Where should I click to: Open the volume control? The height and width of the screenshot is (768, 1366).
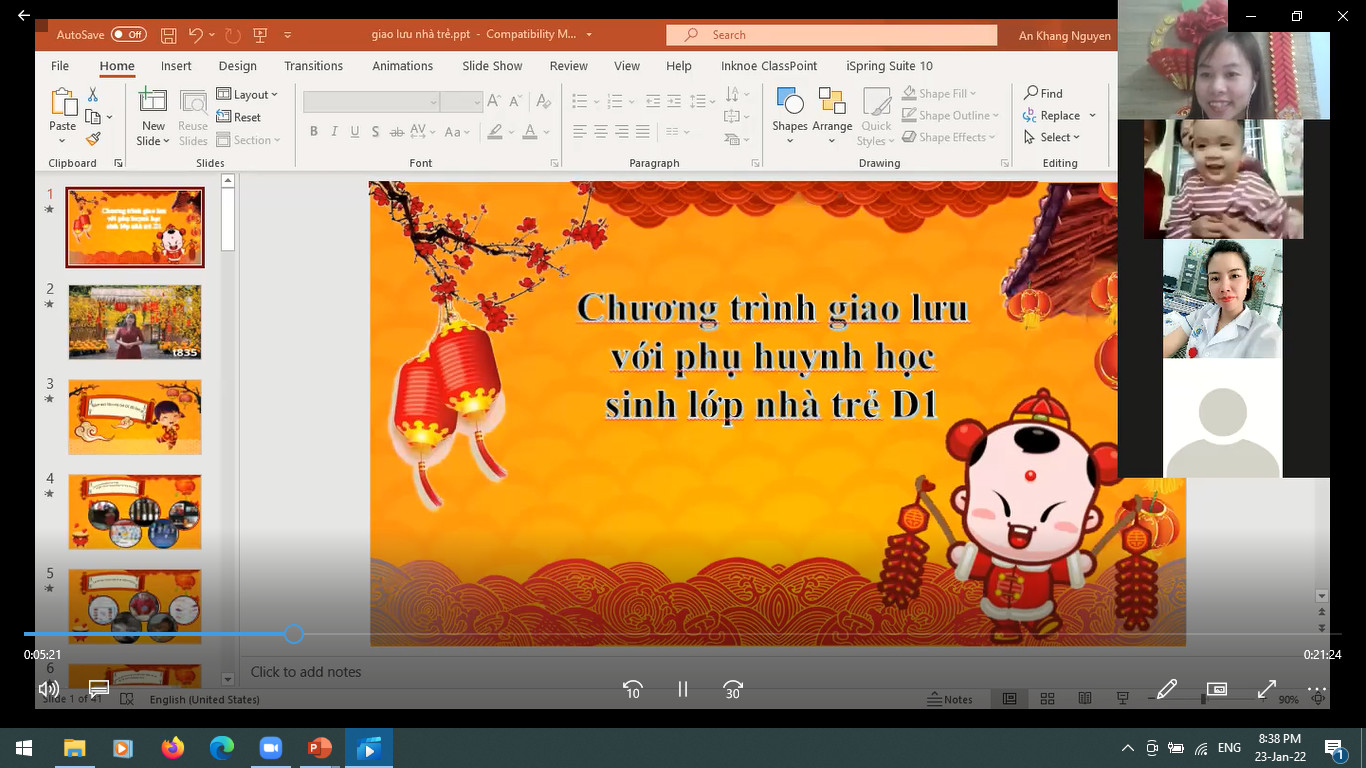pyautogui.click(x=48, y=689)
